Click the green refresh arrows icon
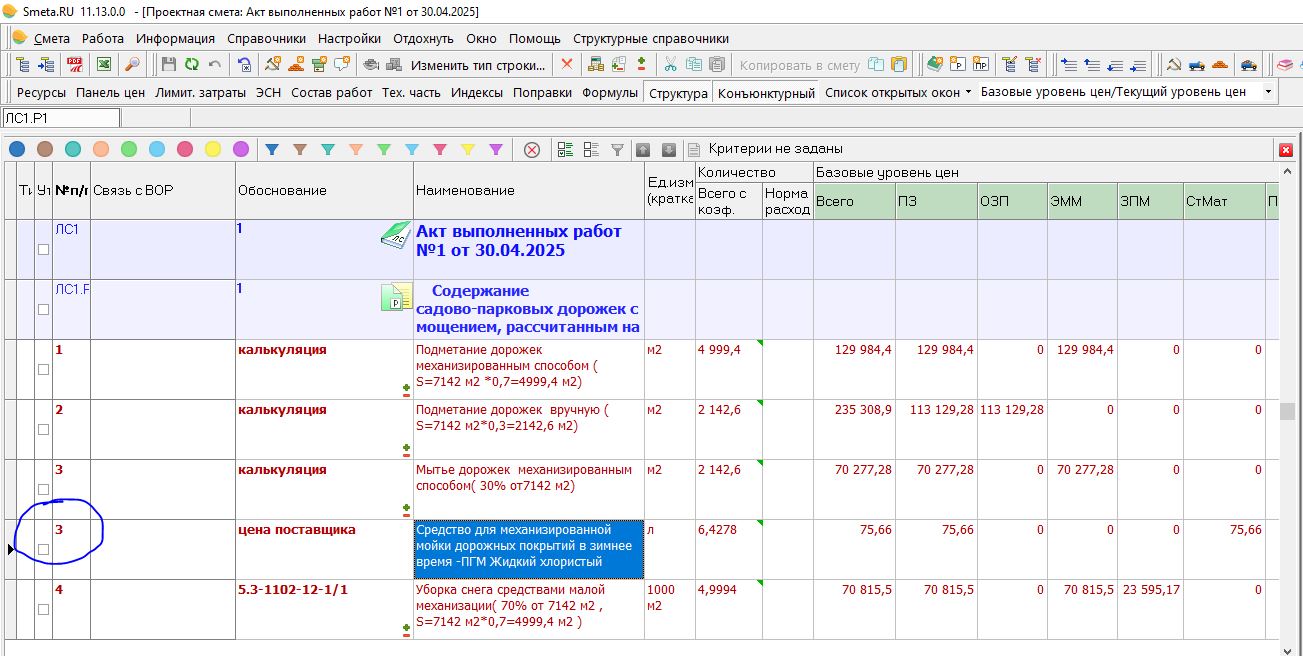 192,65
